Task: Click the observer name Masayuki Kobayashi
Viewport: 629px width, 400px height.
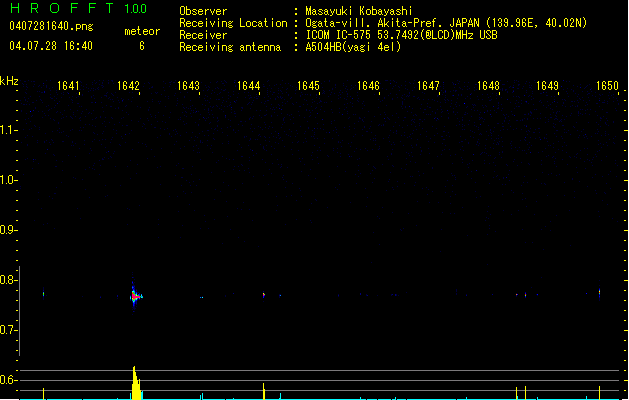Action: click(x=359, y=11)
